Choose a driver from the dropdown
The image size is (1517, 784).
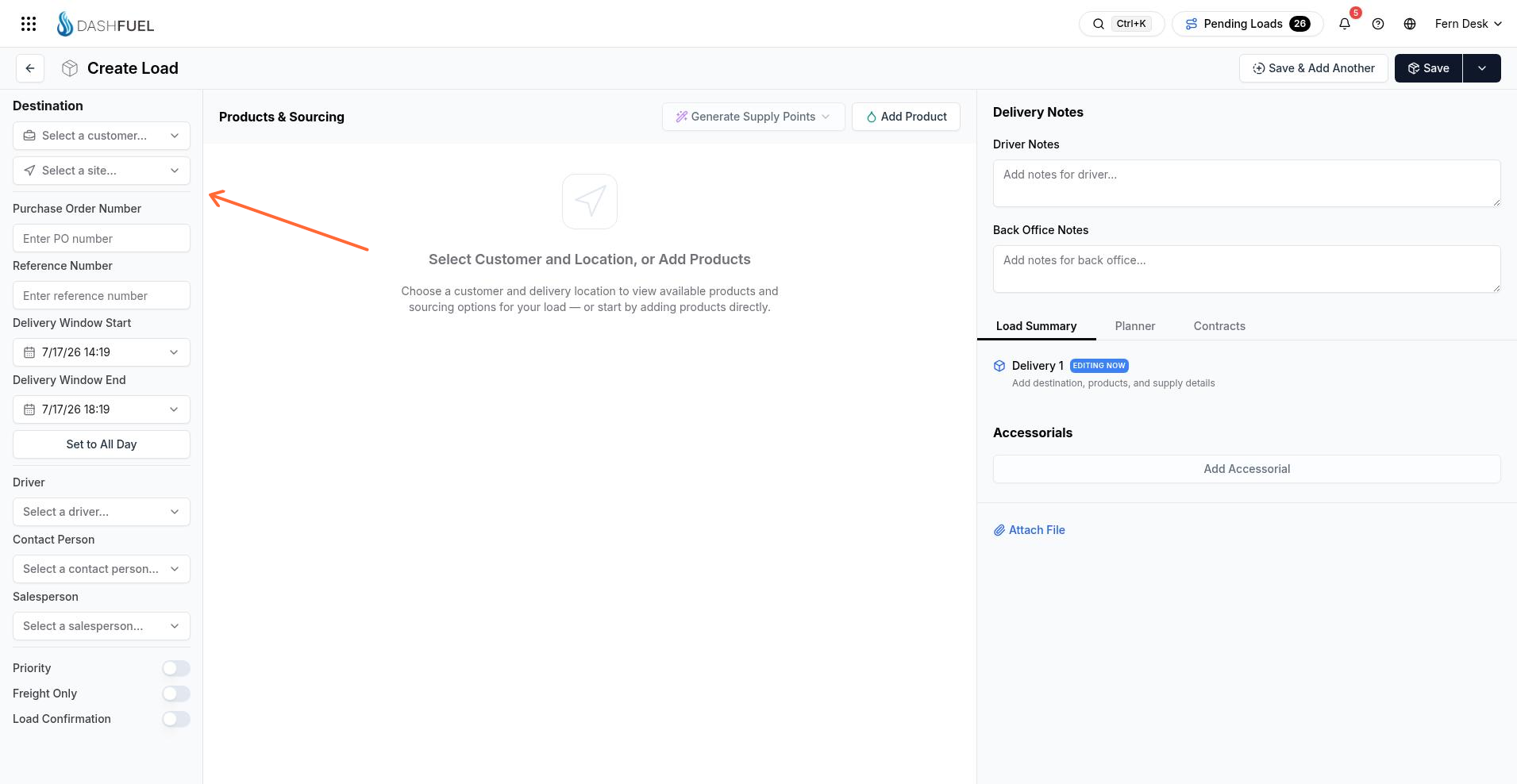[x=102, y=512]
